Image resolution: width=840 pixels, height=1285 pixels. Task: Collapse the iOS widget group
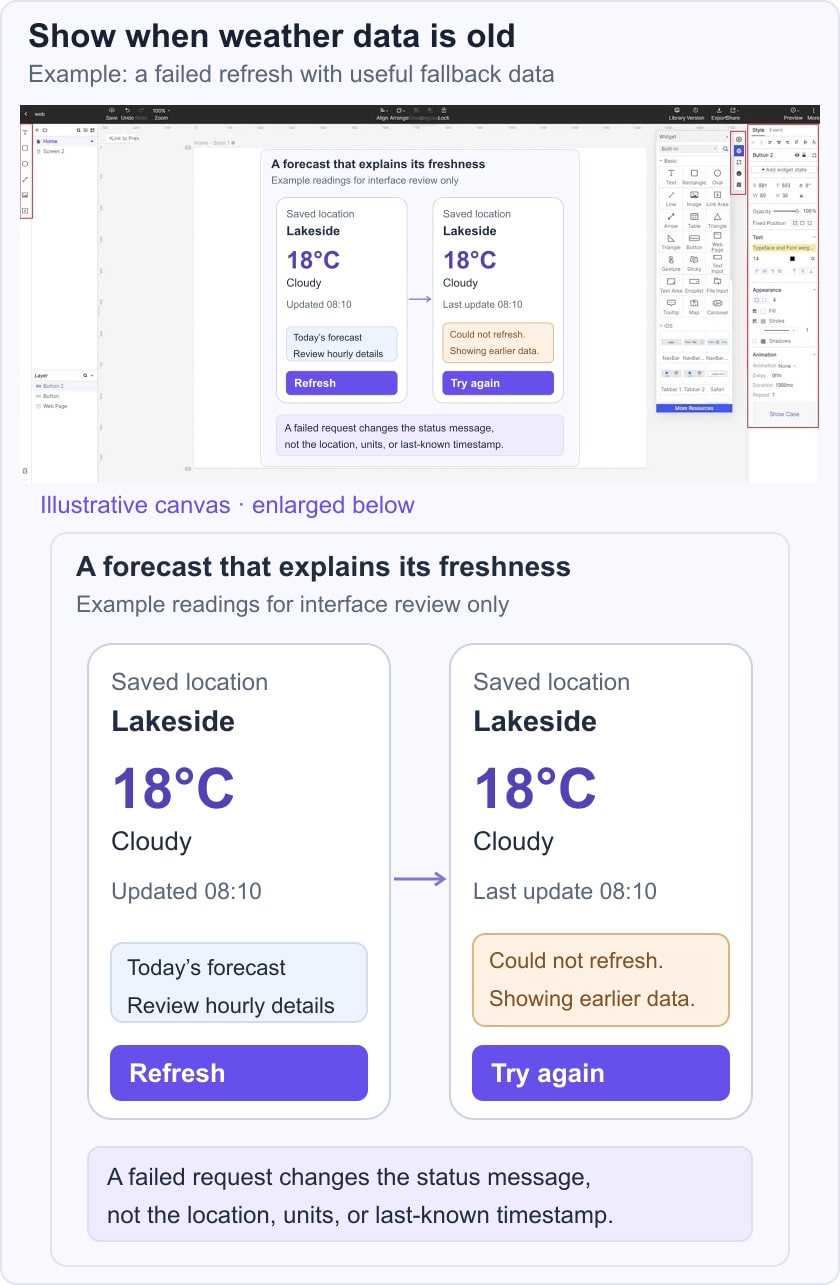pos(661,326)
